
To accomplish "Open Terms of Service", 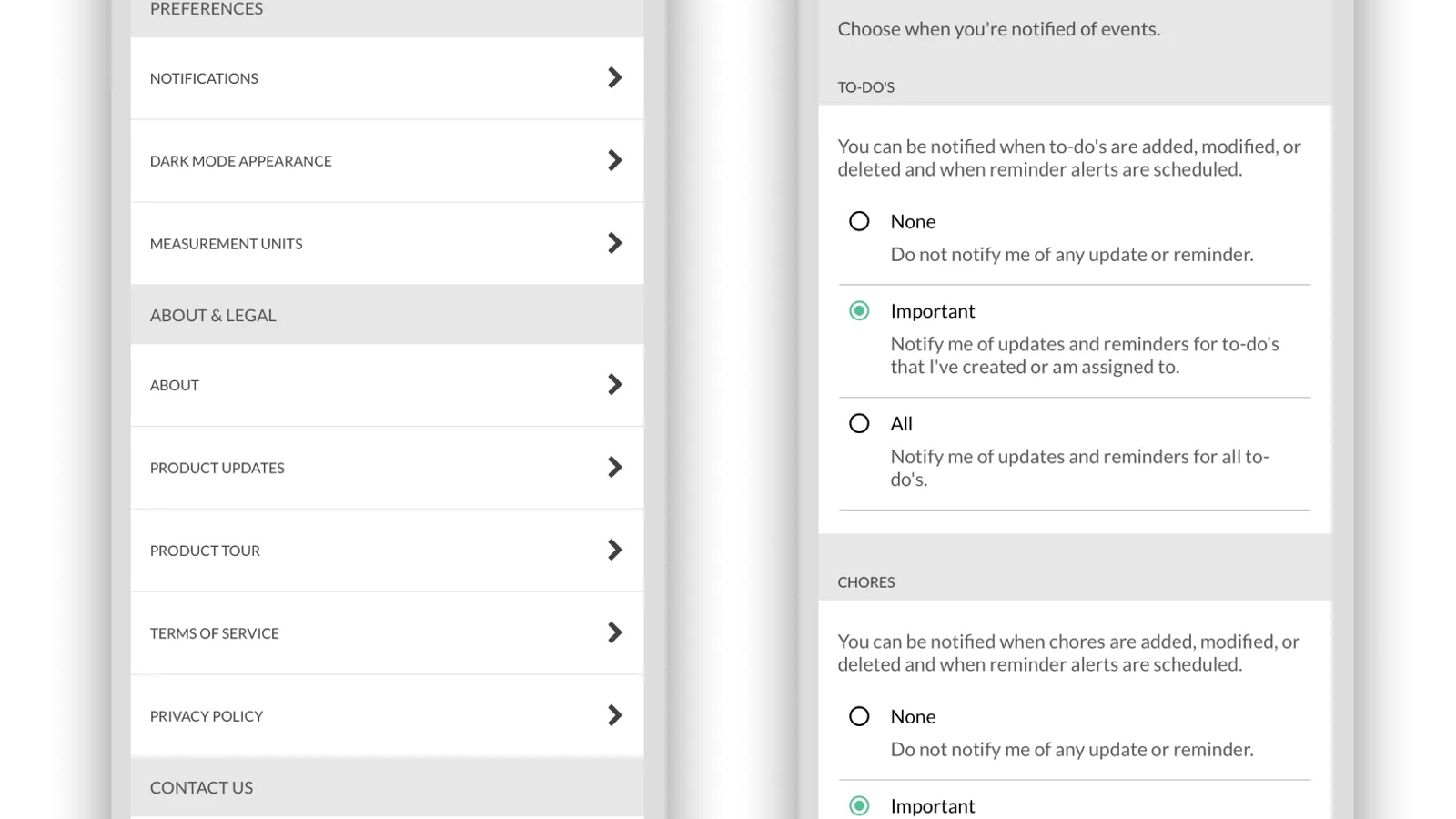I will (x=387, y=633).
